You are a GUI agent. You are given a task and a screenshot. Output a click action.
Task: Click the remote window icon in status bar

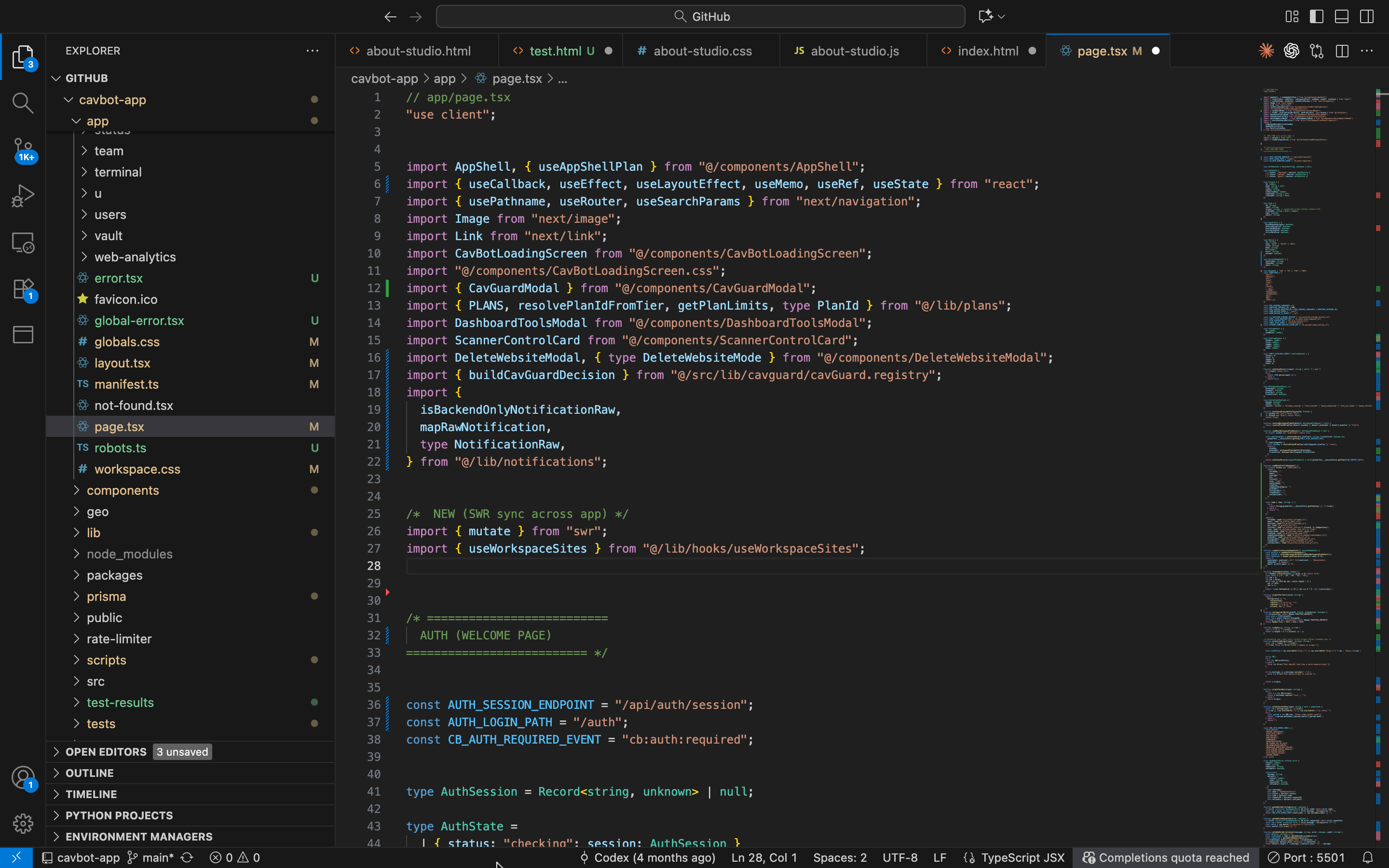[16, 858]
